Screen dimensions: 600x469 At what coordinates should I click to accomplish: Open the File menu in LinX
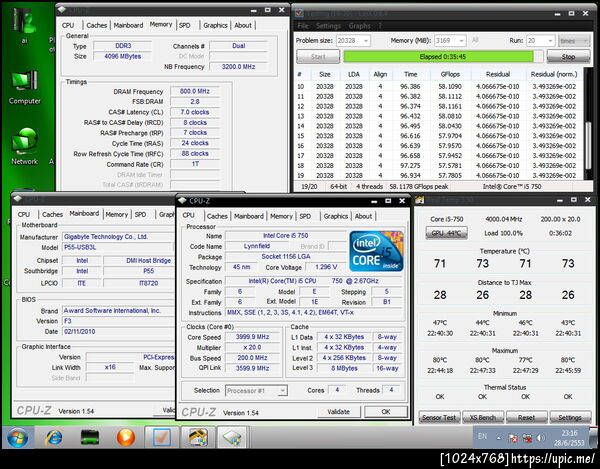303,26
